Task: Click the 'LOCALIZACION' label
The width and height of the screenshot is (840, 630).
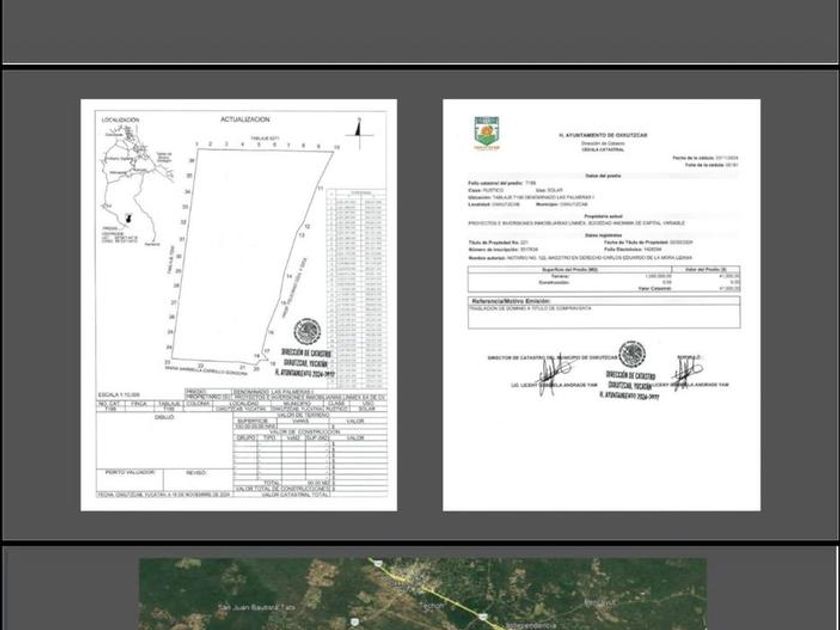Action: pyautogui.click(x=121, y=120)
